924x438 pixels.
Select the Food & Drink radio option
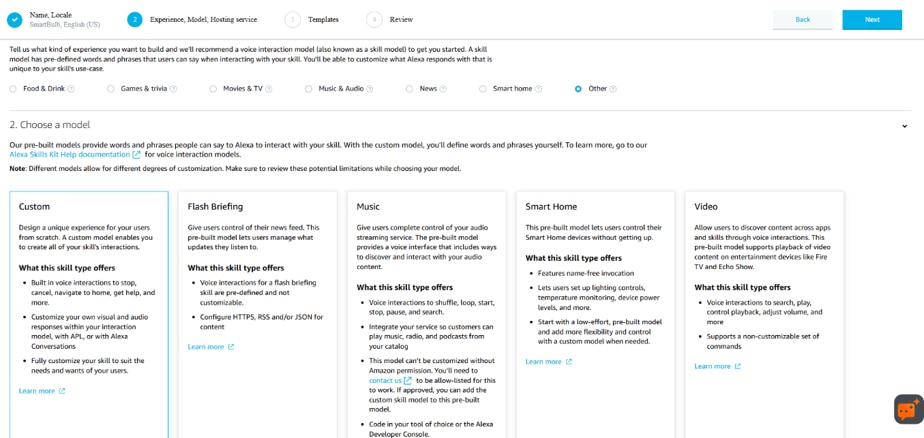coord(13,89)
